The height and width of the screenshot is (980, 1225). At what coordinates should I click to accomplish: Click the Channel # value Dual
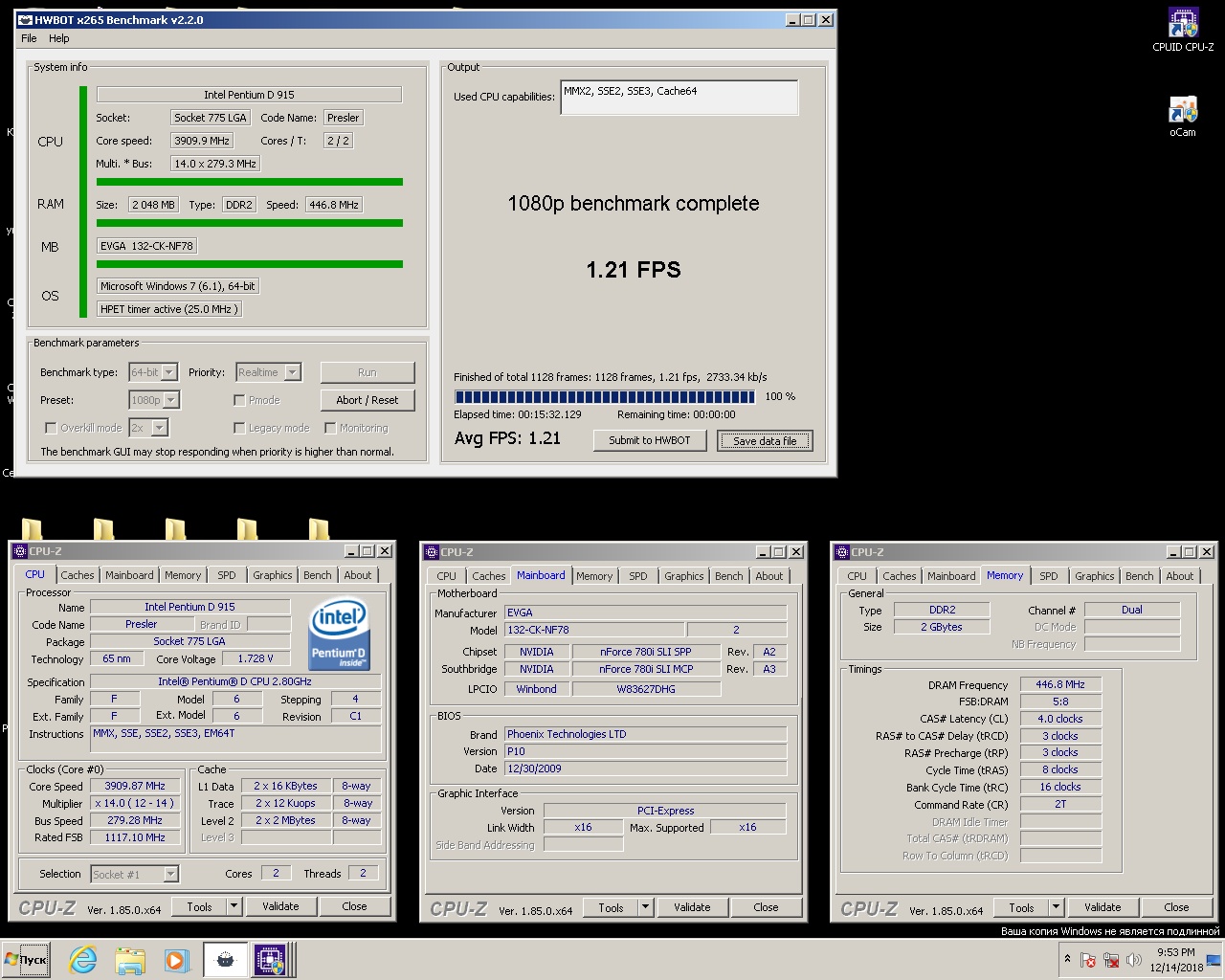1132,610
